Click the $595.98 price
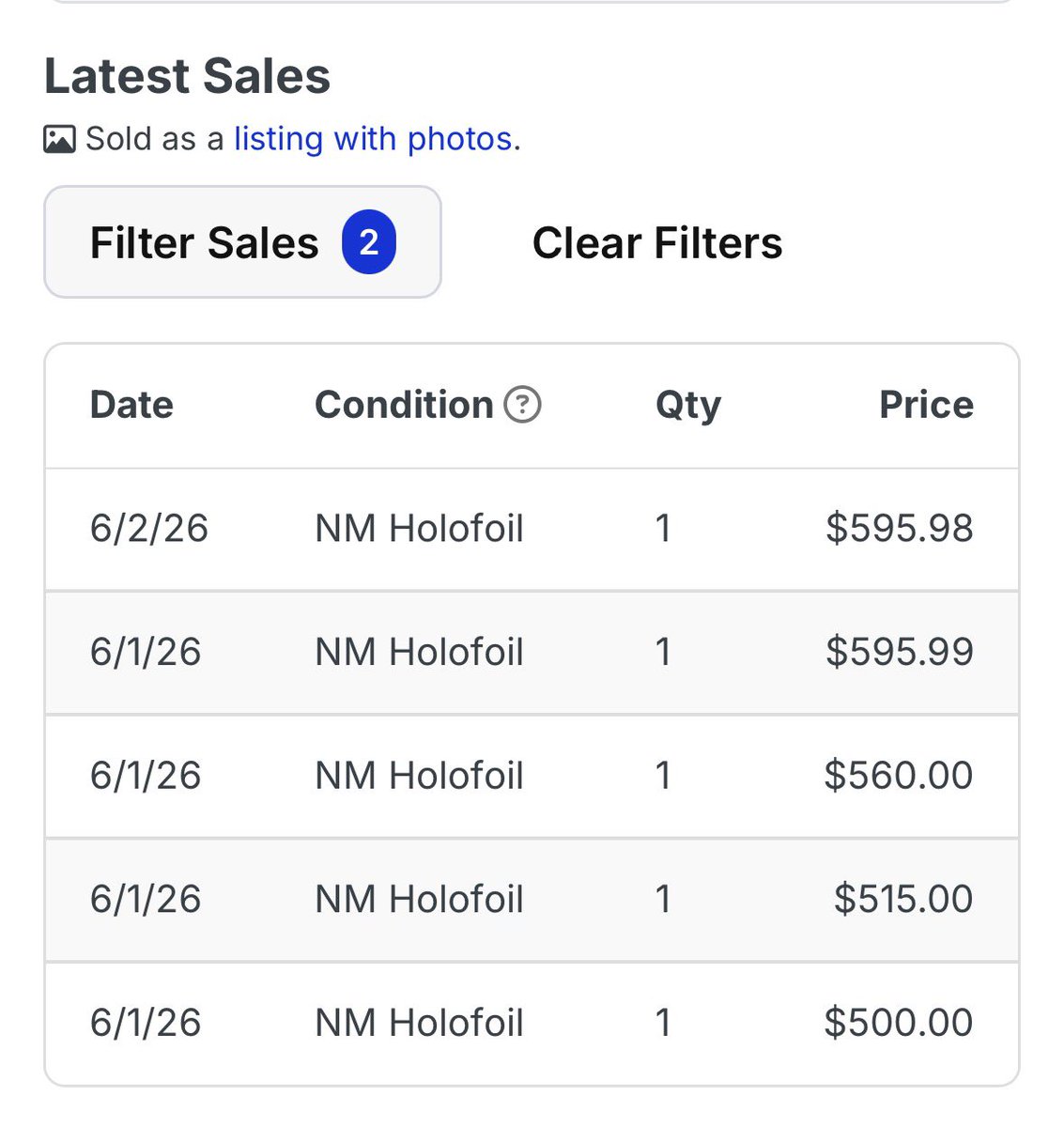This screenshot has width=1064, height=1127. (900, 528)
